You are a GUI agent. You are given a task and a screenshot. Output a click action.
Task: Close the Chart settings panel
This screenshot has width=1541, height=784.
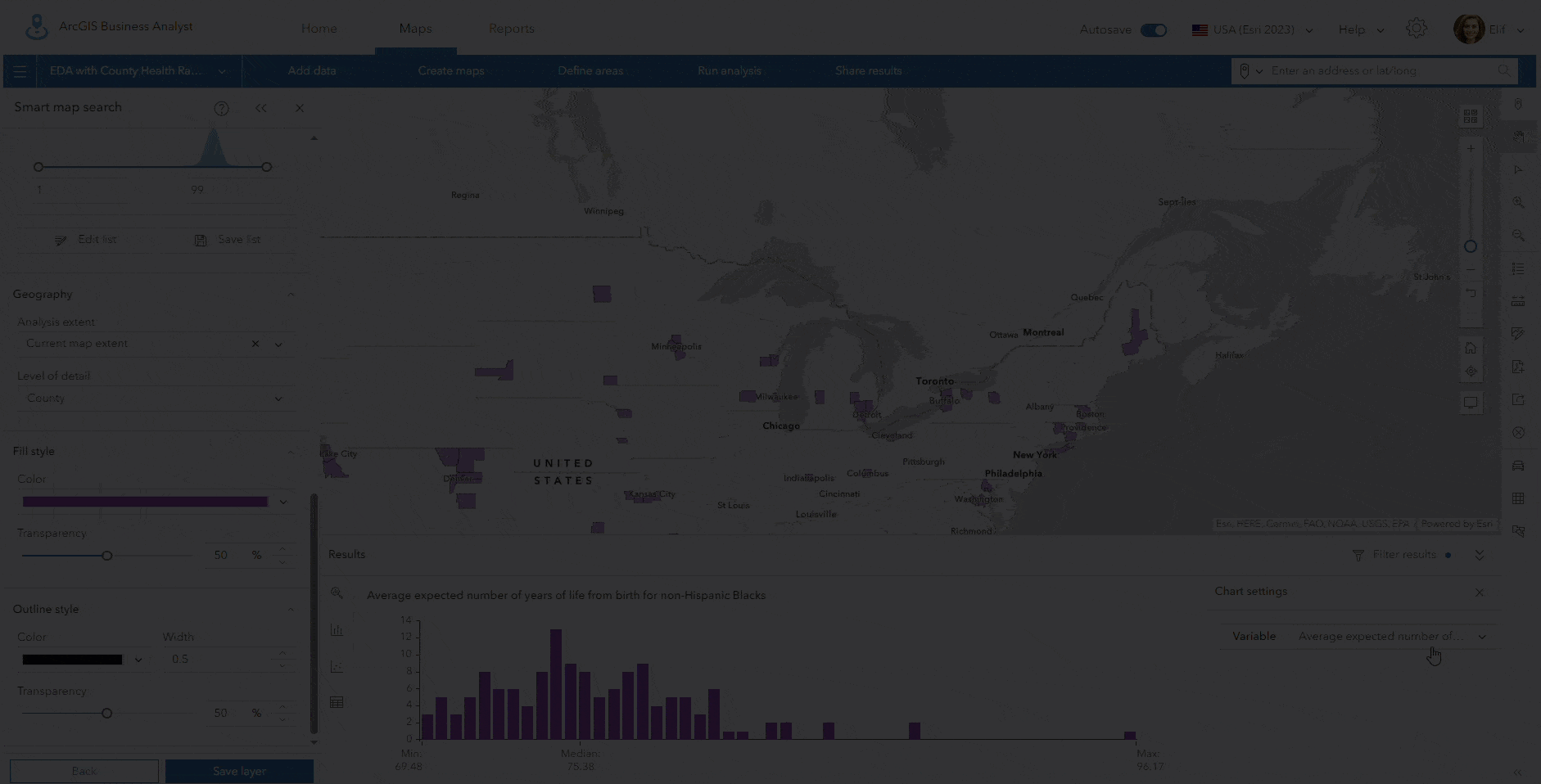(x=1480, y=593)
